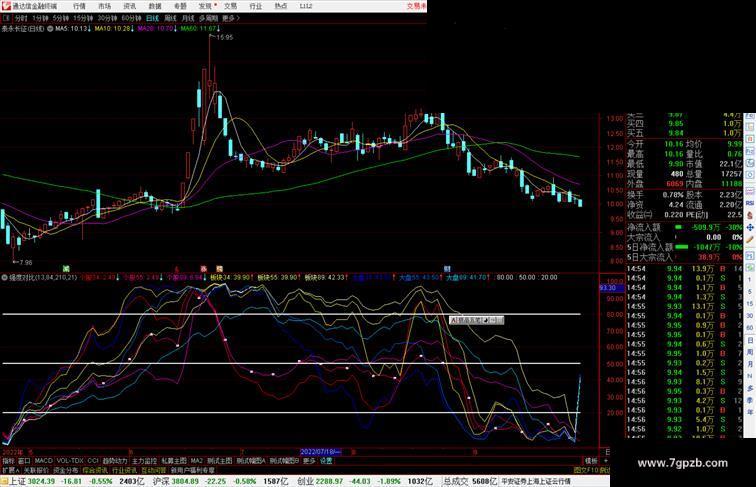Open the 资金分布 tab
Viewport: 756px width, 487px height.
(x=66, y=470)
